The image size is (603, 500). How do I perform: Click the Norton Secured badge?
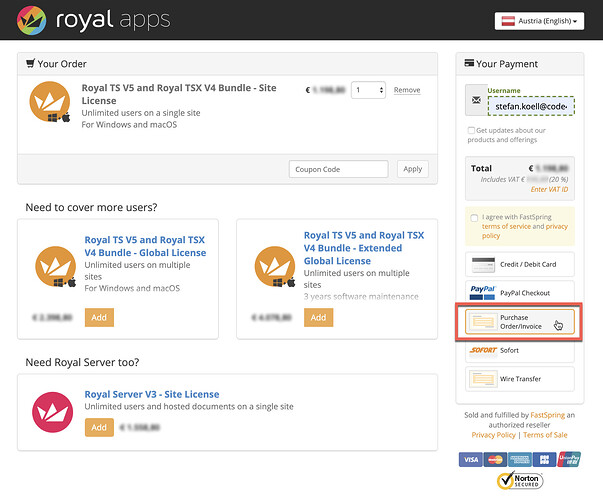click(x=519, y=480)
